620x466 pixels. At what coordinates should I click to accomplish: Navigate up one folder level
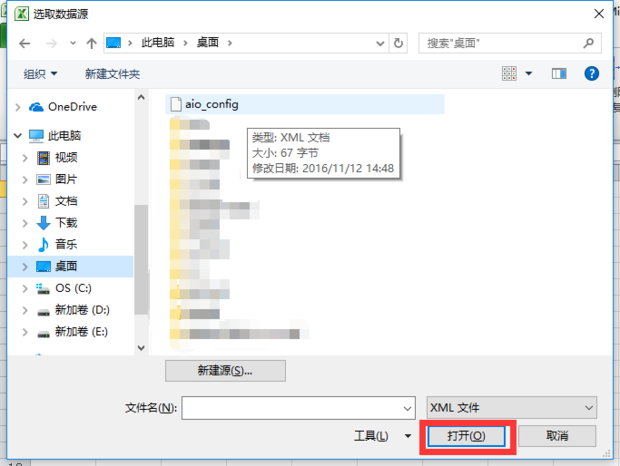(91, 43)
